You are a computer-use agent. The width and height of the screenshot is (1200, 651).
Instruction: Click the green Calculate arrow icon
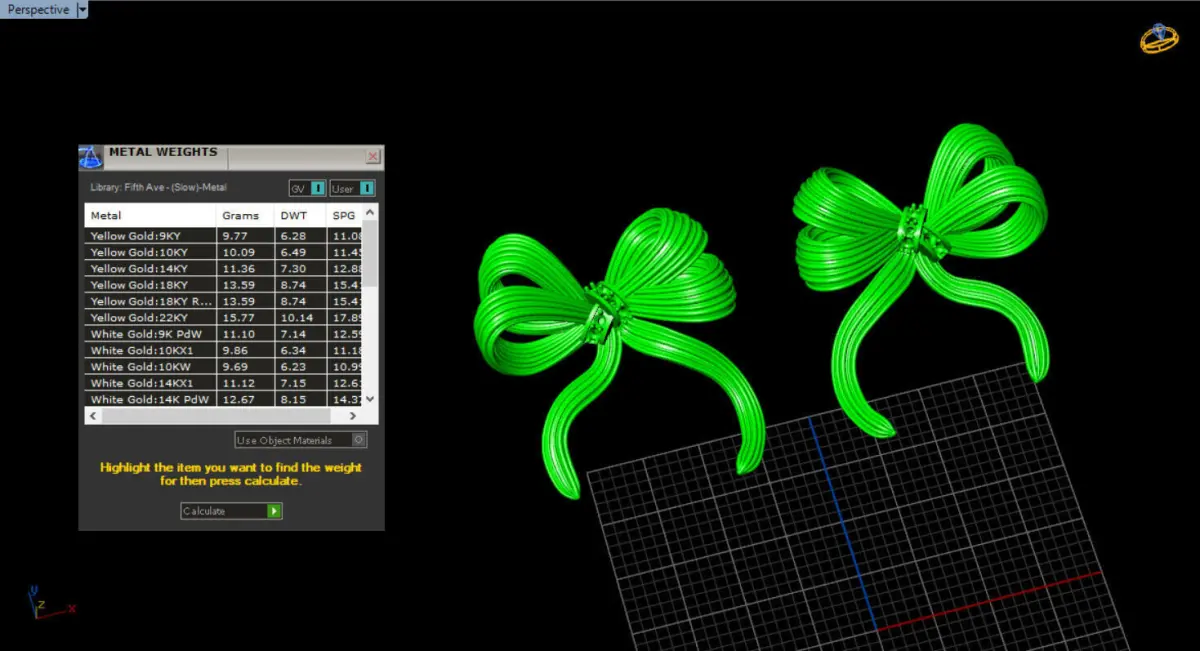[275, 511]
